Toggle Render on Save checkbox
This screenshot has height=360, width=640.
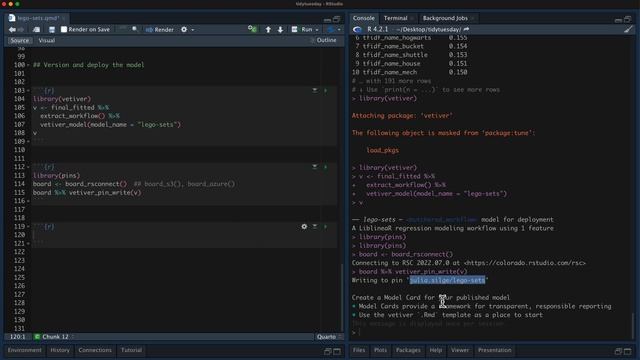64,29
